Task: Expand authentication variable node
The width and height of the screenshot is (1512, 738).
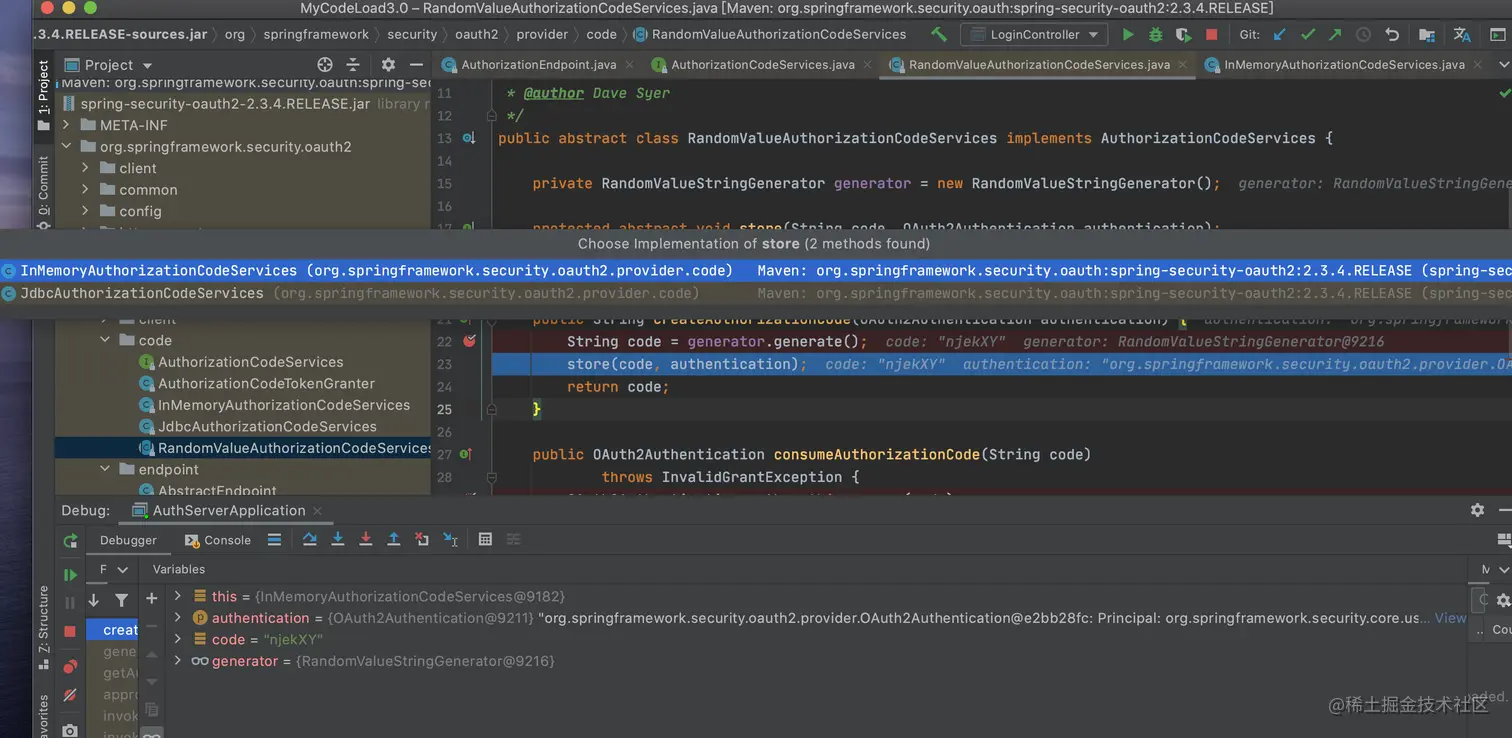Action: (x=178, y=618)
